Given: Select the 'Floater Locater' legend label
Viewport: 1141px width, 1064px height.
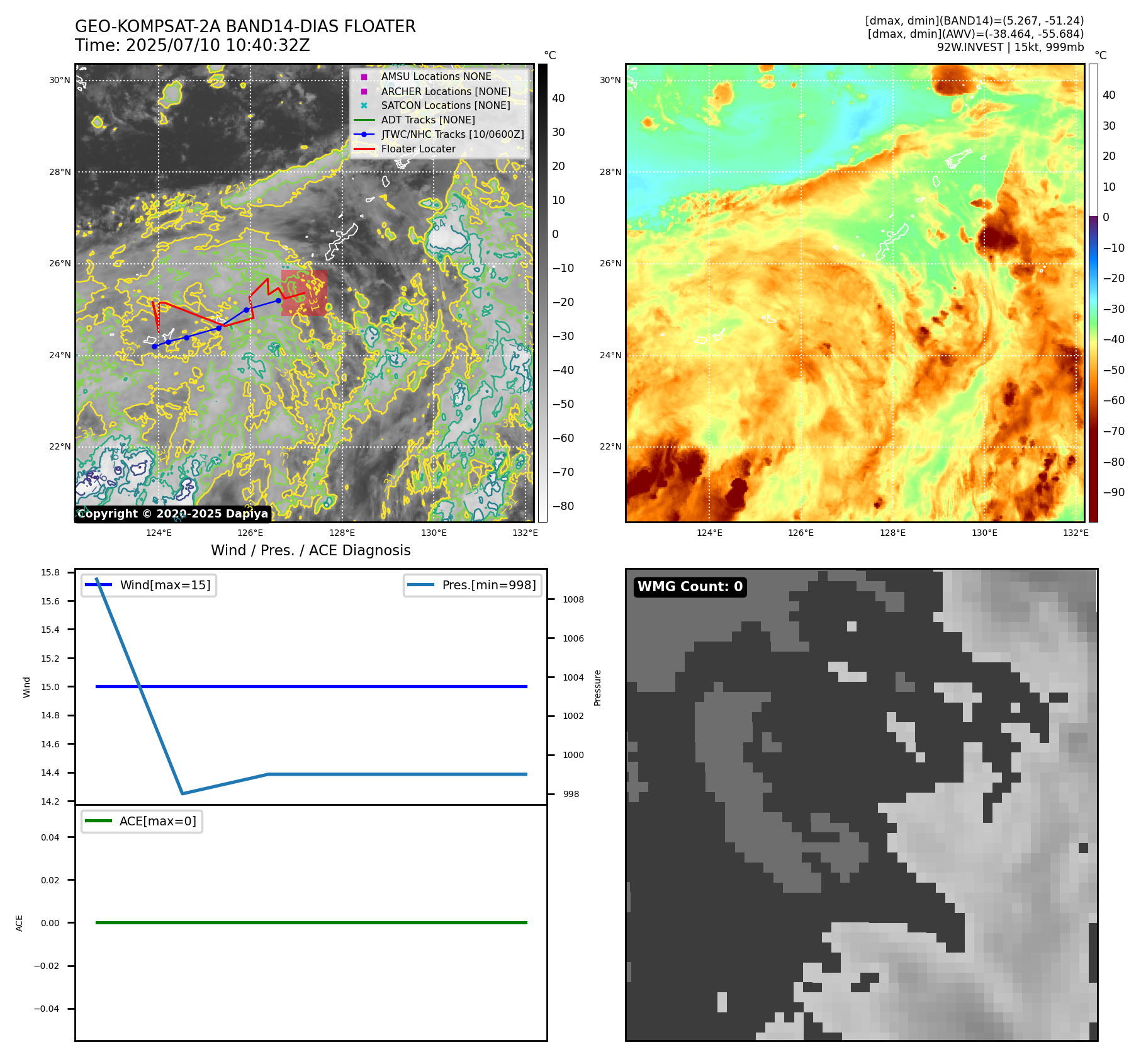Looking at the screenshot, I should [419, 149].
